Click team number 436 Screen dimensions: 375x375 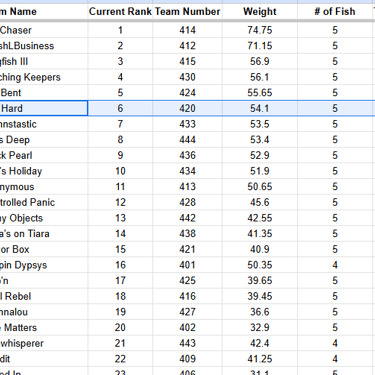(x=187, y=155)
